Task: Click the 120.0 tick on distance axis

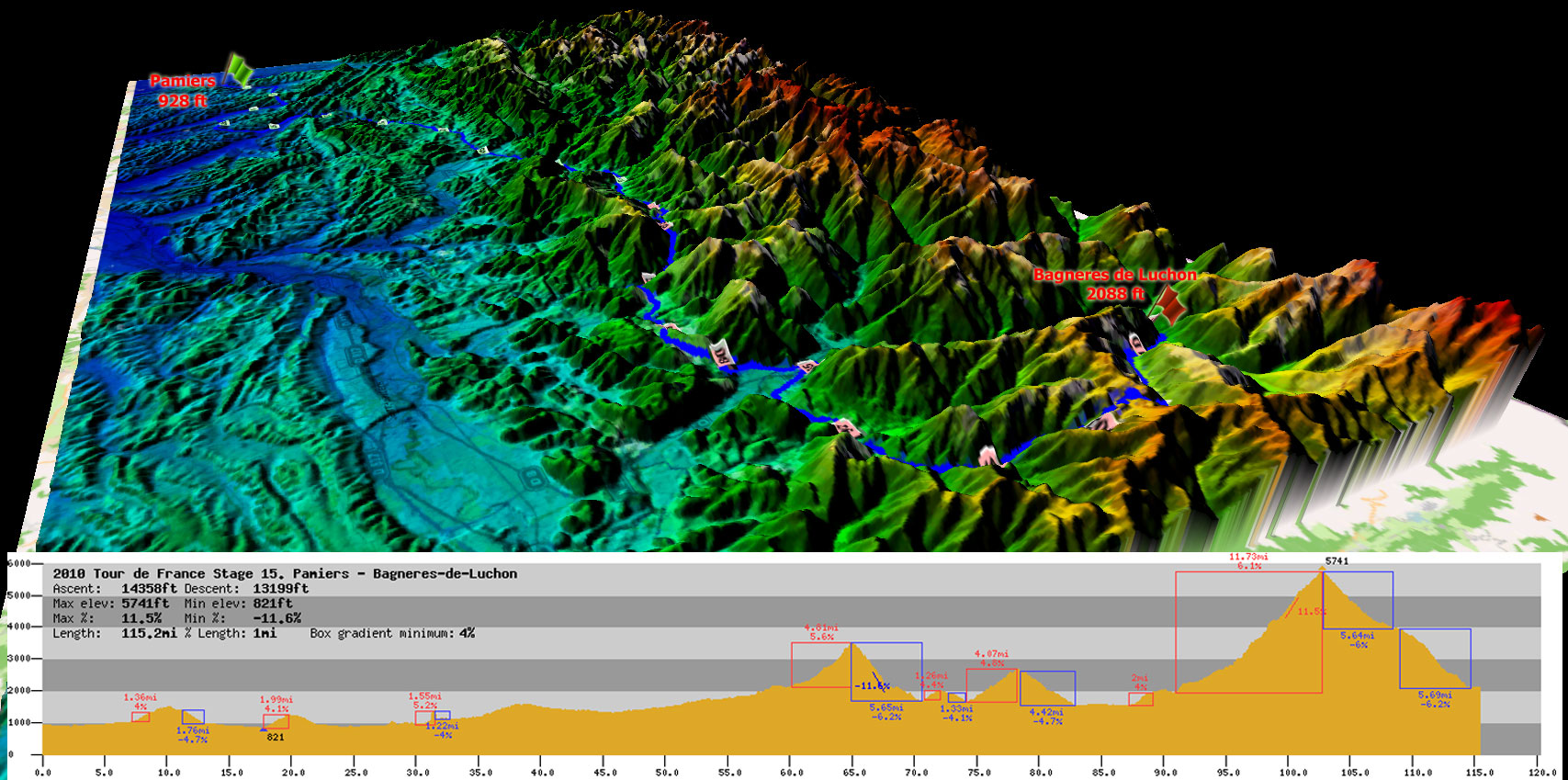Action: pos(1541,772)
